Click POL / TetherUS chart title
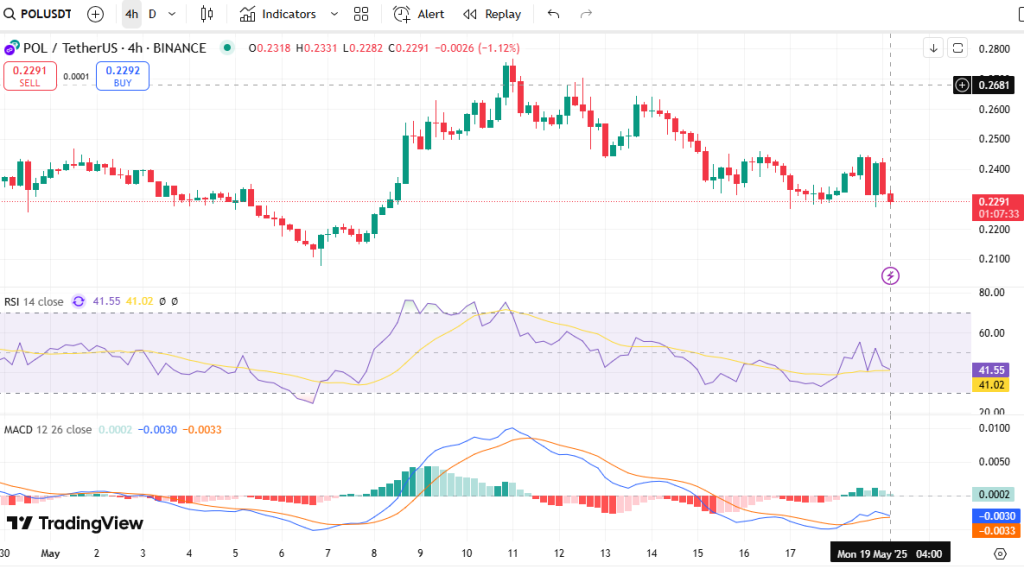This screenshot has height=569, width=1024. [115, 48]
